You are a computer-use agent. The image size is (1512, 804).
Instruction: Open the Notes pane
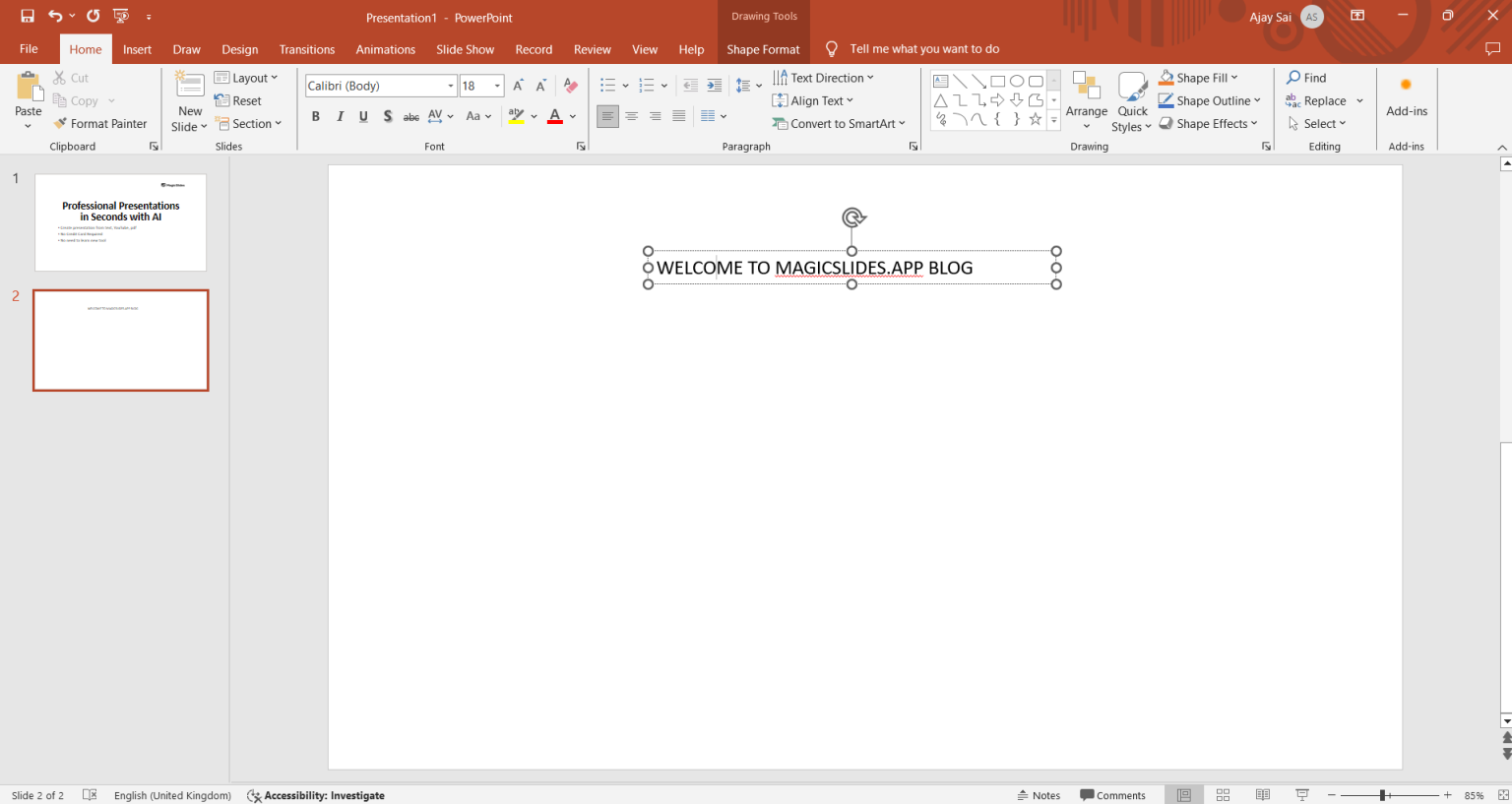pyautogui.click(x=1039, y=795)
